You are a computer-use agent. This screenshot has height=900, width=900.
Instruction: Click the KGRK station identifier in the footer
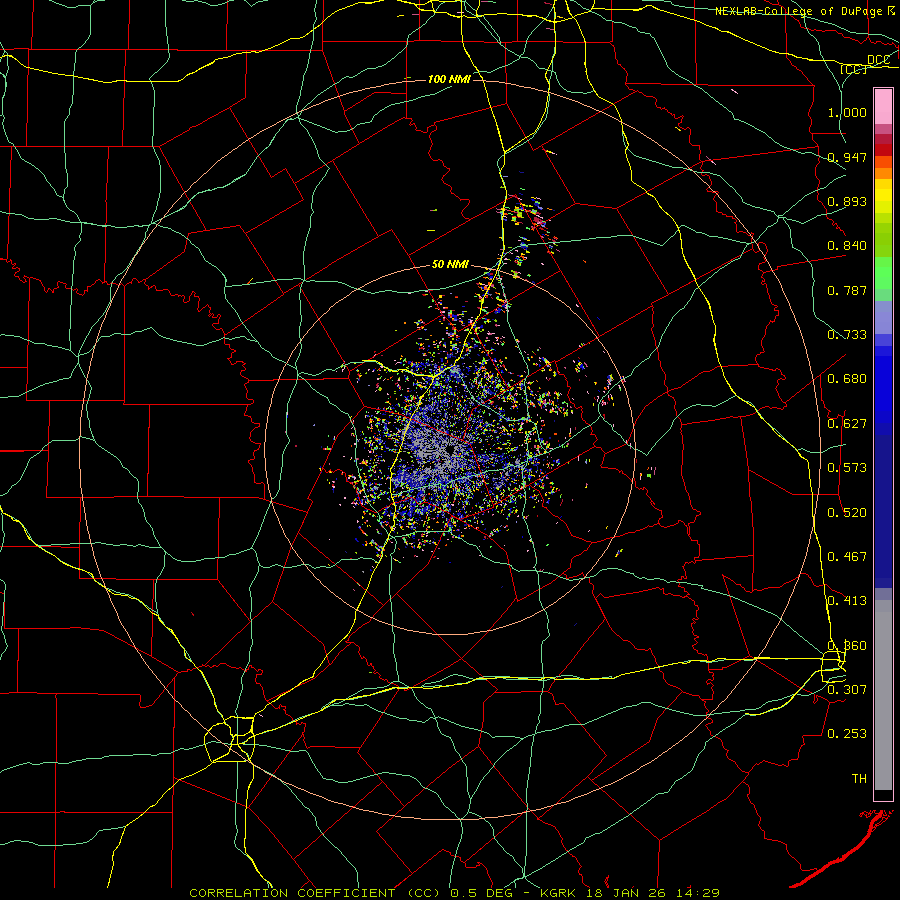tap(560, 893)
